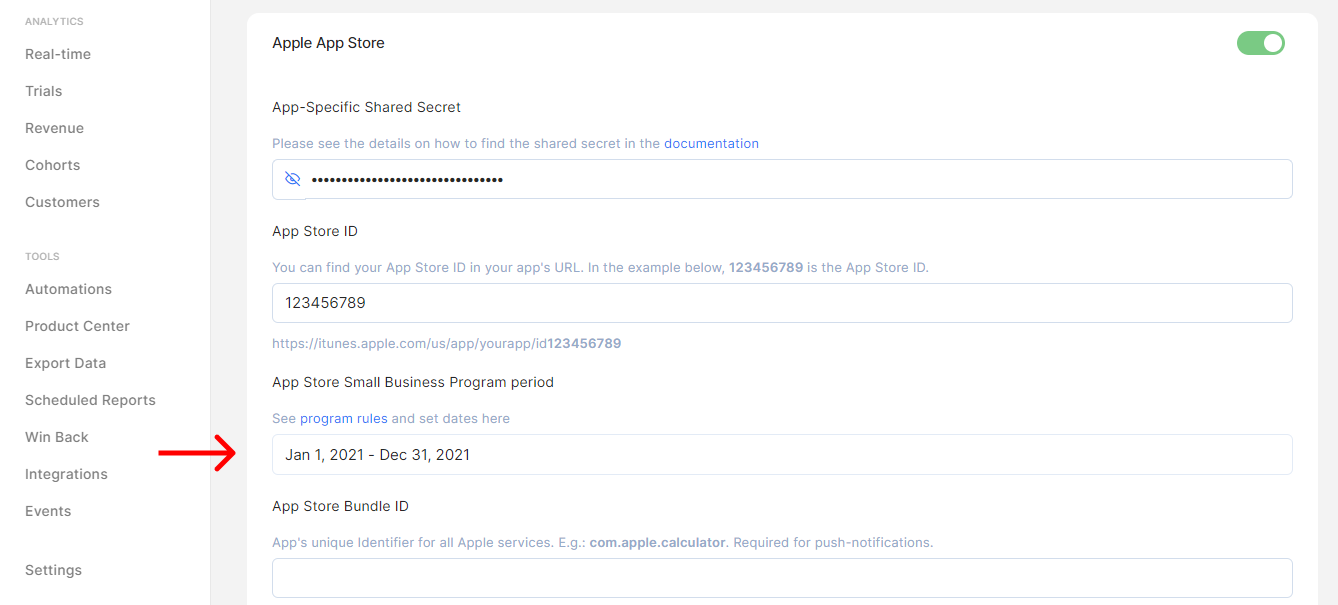
Task: Click the App Store Bundle ID field
Action: (782, 578)
